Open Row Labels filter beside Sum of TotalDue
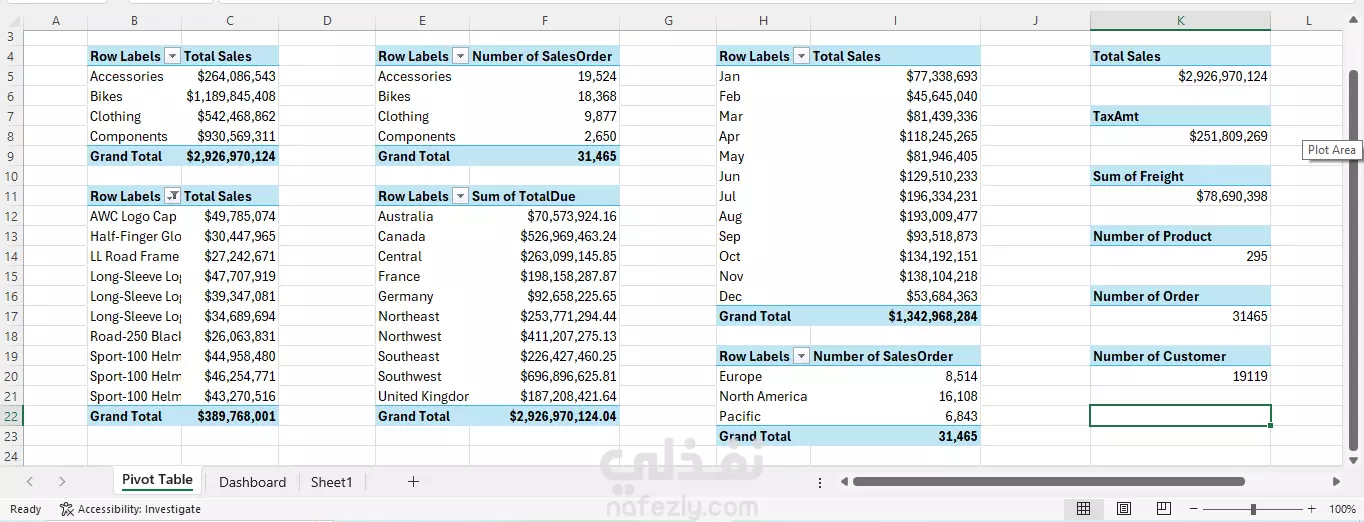Viewport: 1364px width, 522px height. (x=460, y=196)
